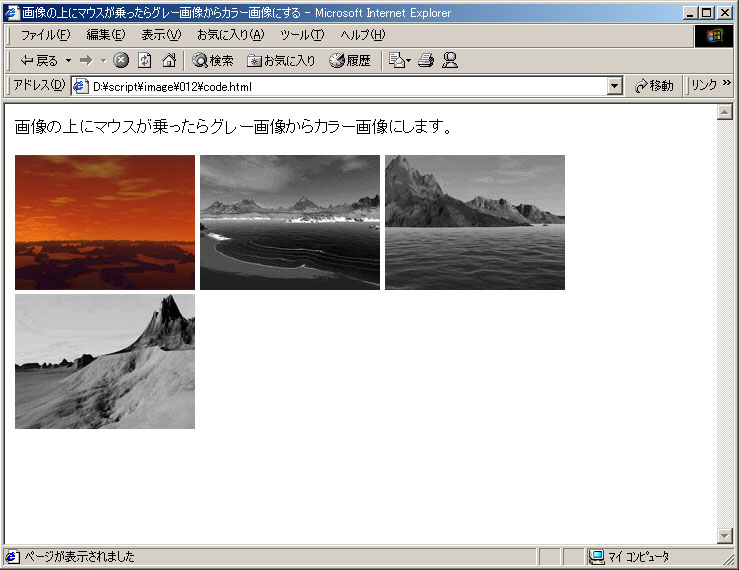Click the リンク label
This screenshot has height=570, width=739.
[704, 85]
